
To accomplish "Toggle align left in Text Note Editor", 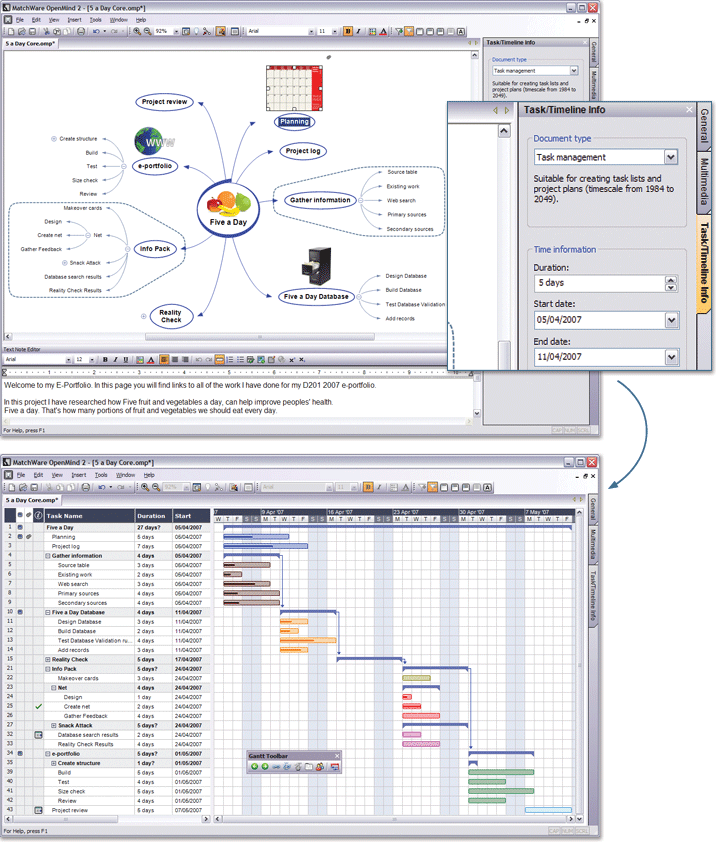I will tap(164, 360).
